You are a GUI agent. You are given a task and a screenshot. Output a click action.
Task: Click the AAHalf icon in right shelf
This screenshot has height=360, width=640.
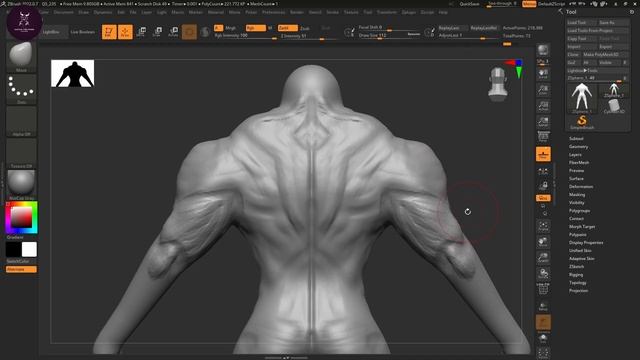tap(543, 122)
